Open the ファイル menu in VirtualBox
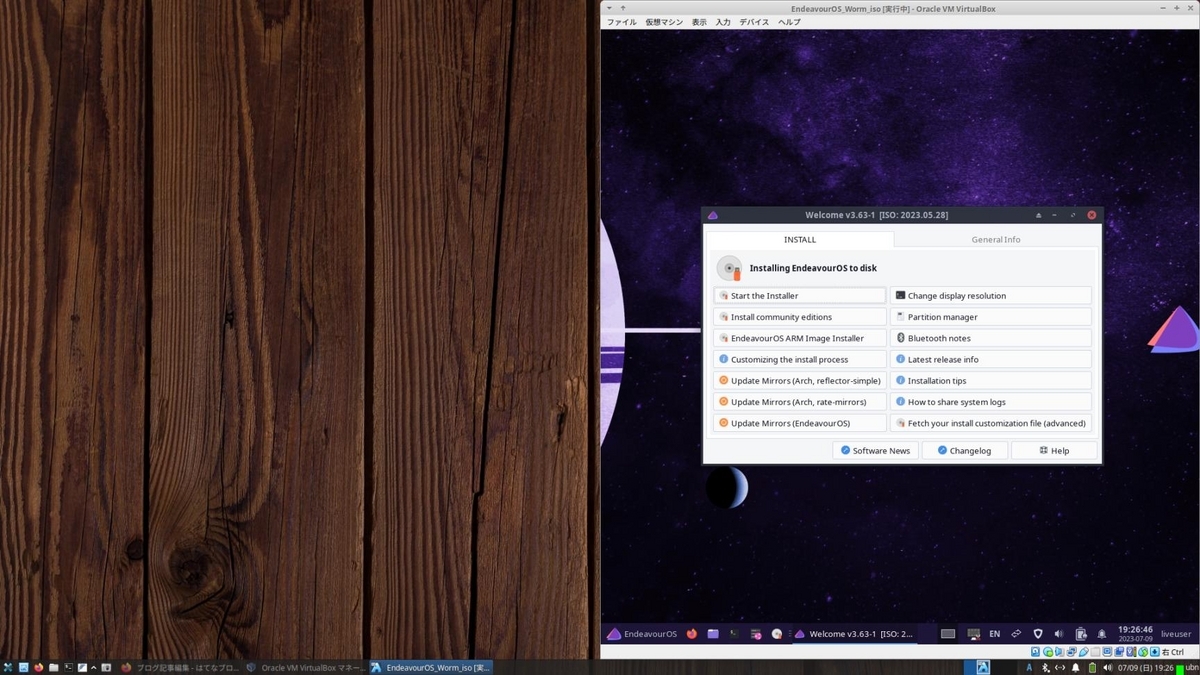Screen dimensions: 1200x675 [x=621, y=22]
